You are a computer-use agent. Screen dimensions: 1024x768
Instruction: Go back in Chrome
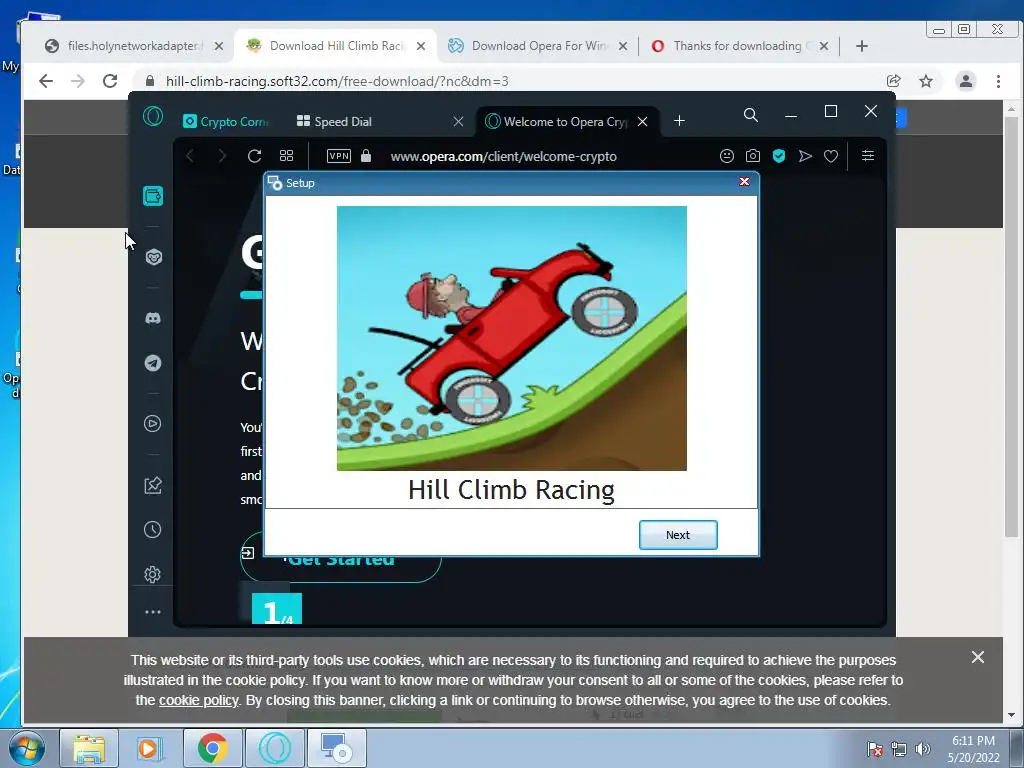[x=46, y=81]
